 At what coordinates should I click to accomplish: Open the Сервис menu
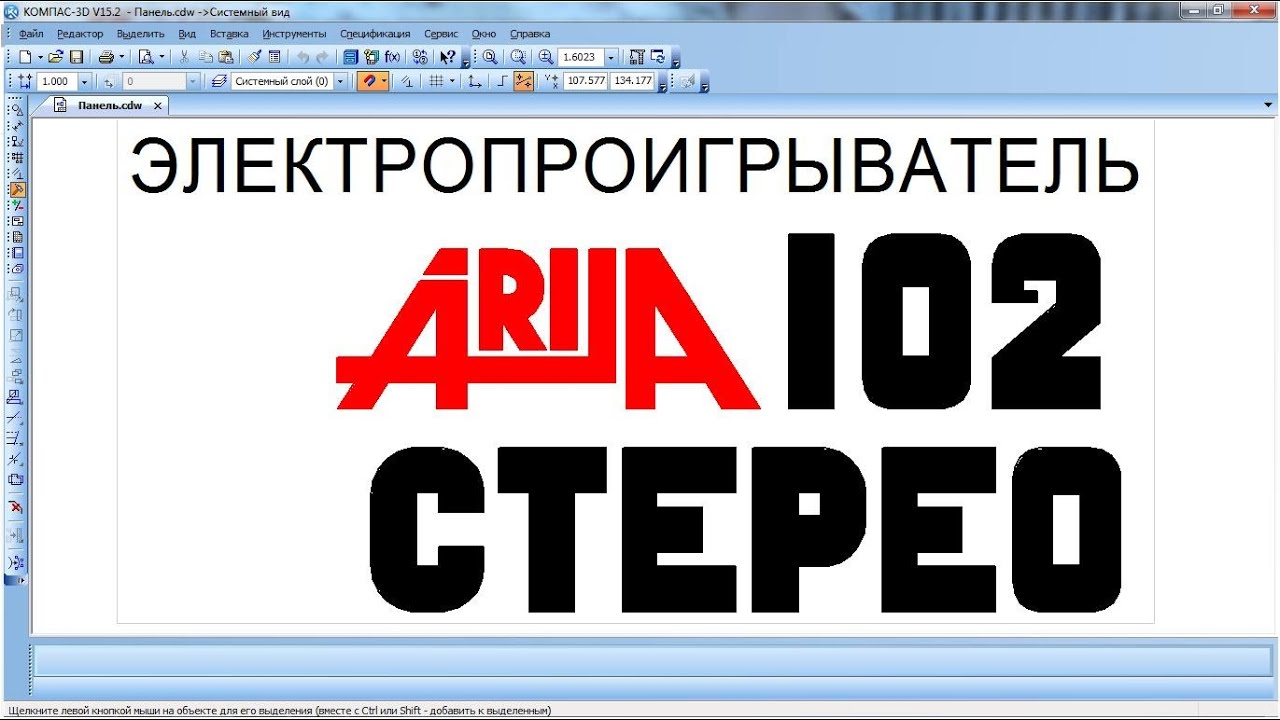[x=441, y=34]
